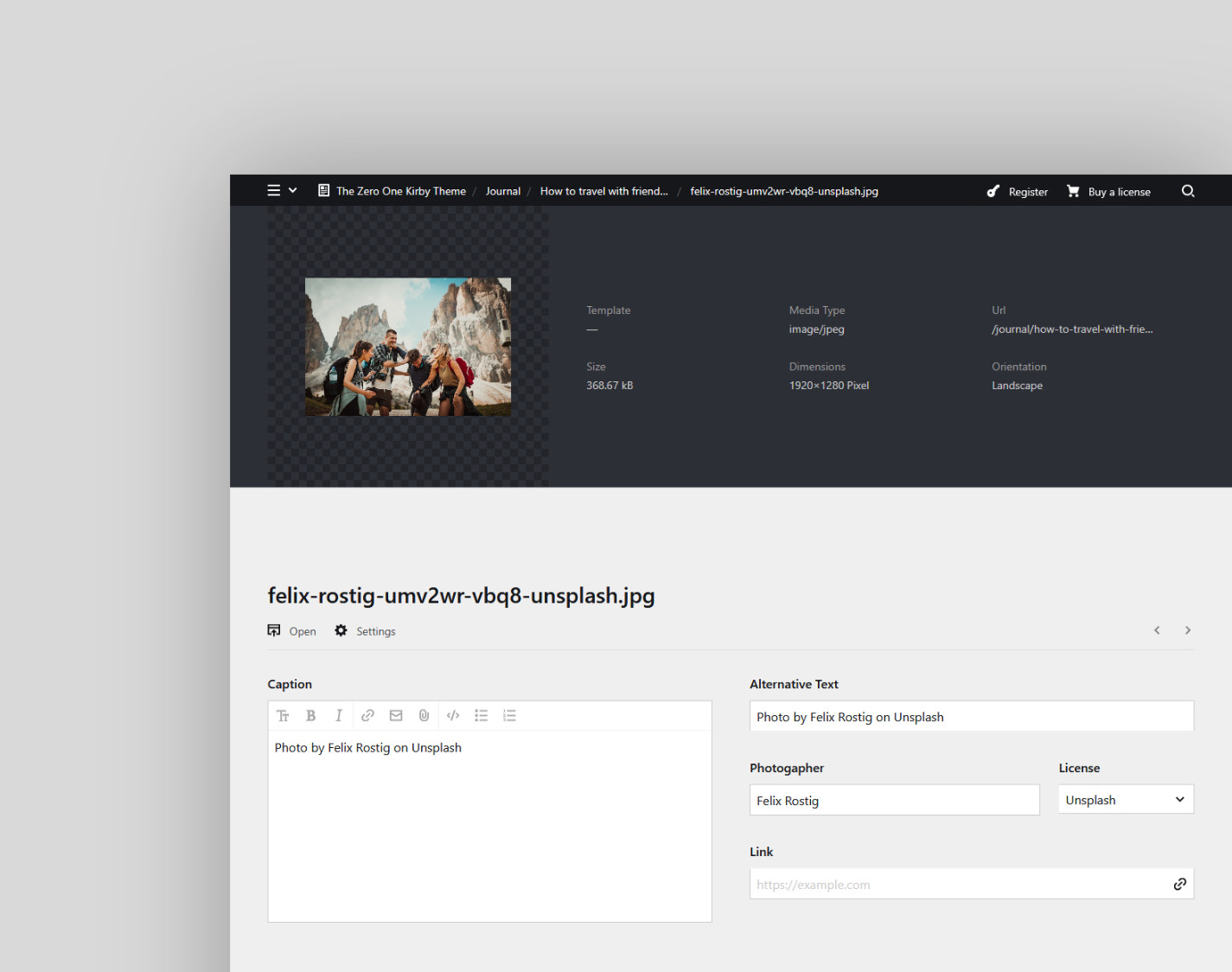1232x972 pixels.
Task: Open the file Settings option
Action: pos(366,631)
